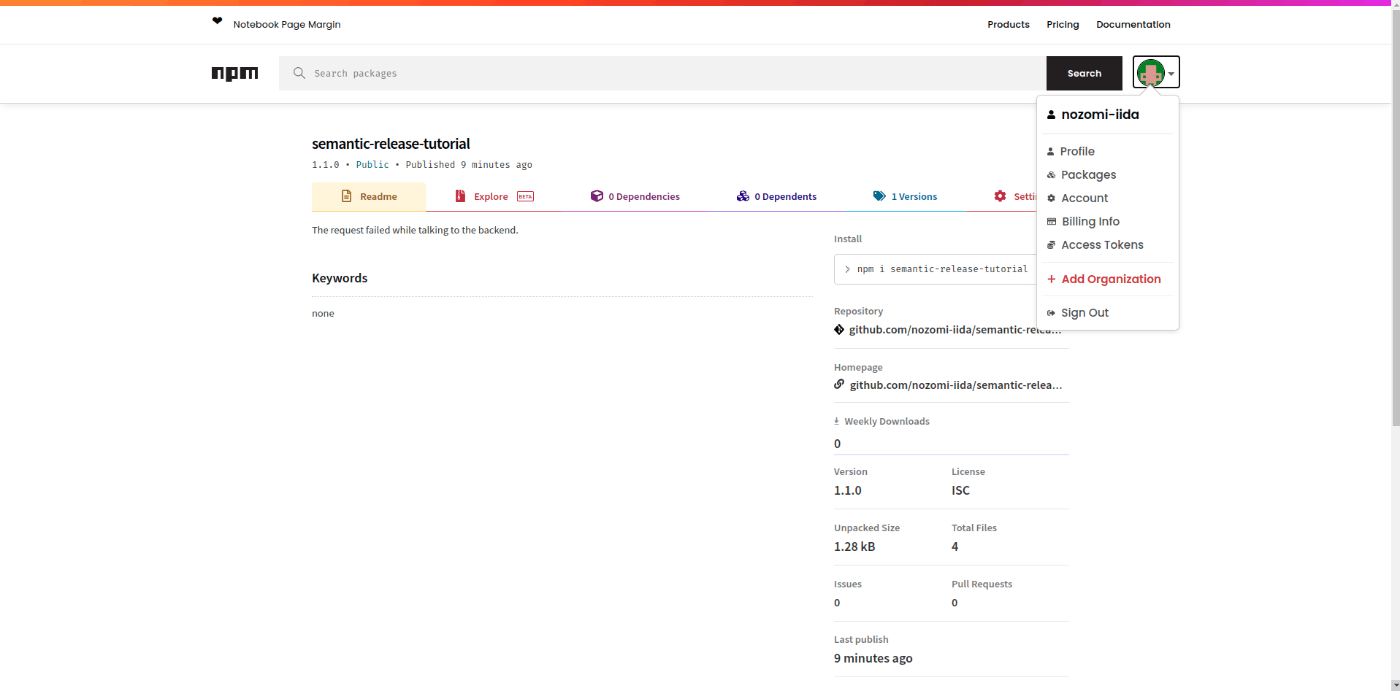Click the nozomi-iida username in menu

1100,115
